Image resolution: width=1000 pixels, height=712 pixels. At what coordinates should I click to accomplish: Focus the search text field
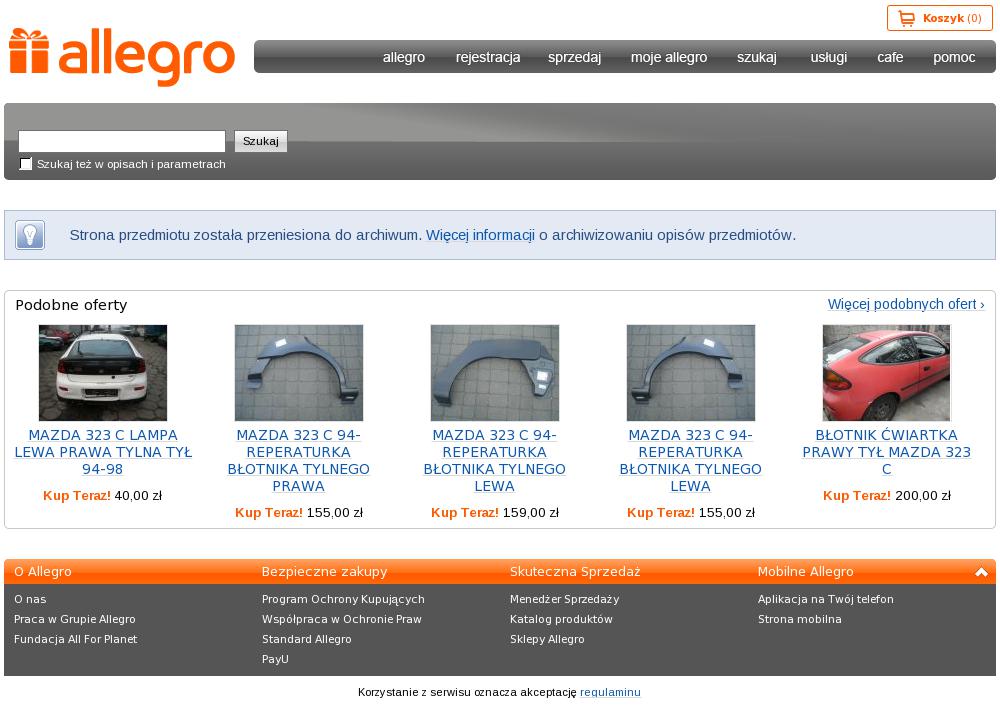click(122, 141)
